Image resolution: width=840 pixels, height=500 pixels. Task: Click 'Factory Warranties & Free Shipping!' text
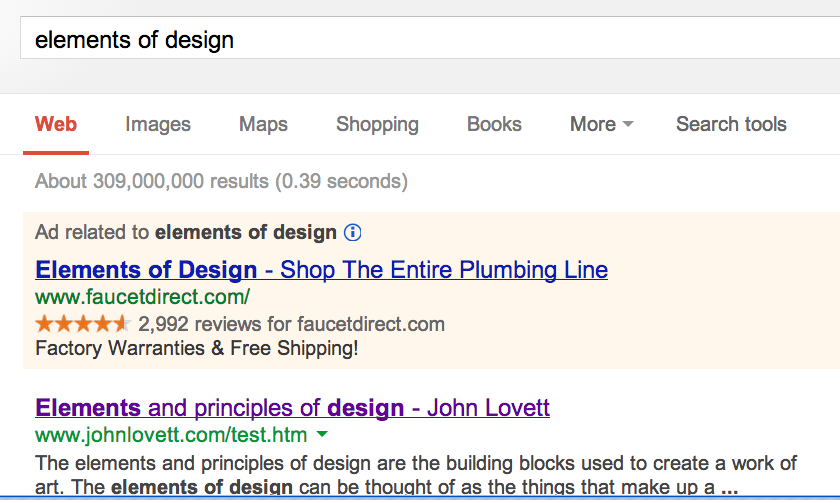pyautogui.click(x=197, y=348)
